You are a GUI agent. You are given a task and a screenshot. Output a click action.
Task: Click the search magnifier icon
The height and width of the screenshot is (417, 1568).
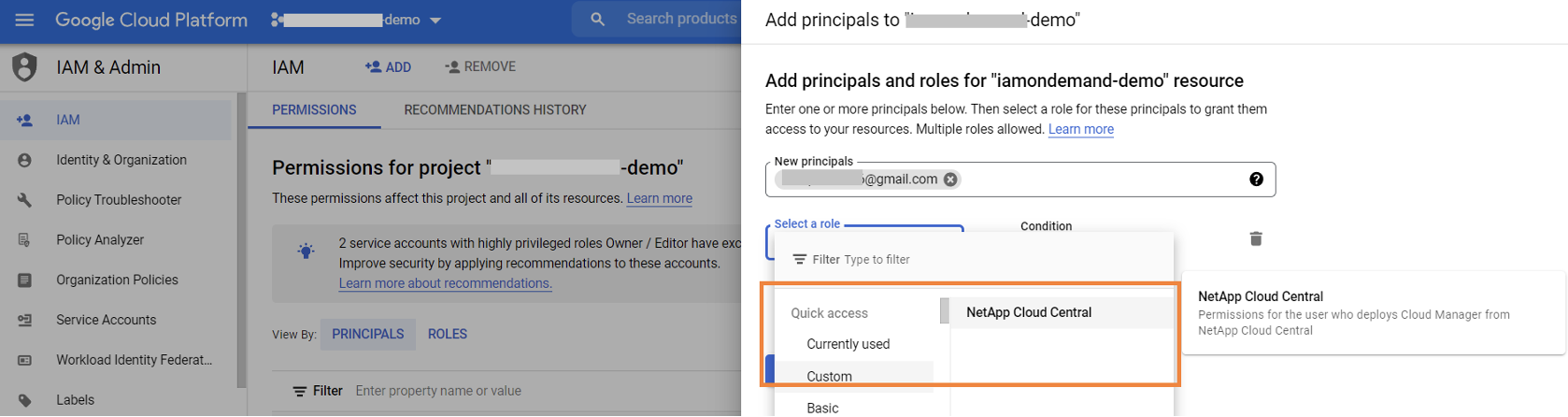pos(598,20)
